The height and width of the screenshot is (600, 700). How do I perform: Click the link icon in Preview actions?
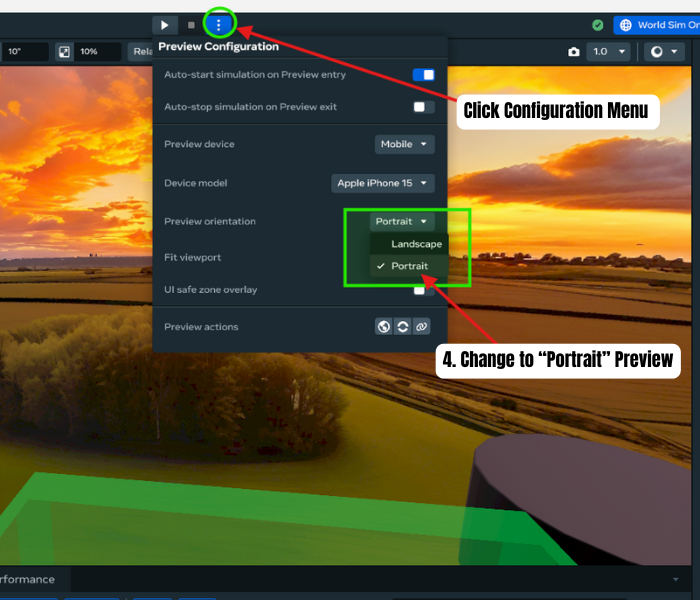(x=421, y=327)
